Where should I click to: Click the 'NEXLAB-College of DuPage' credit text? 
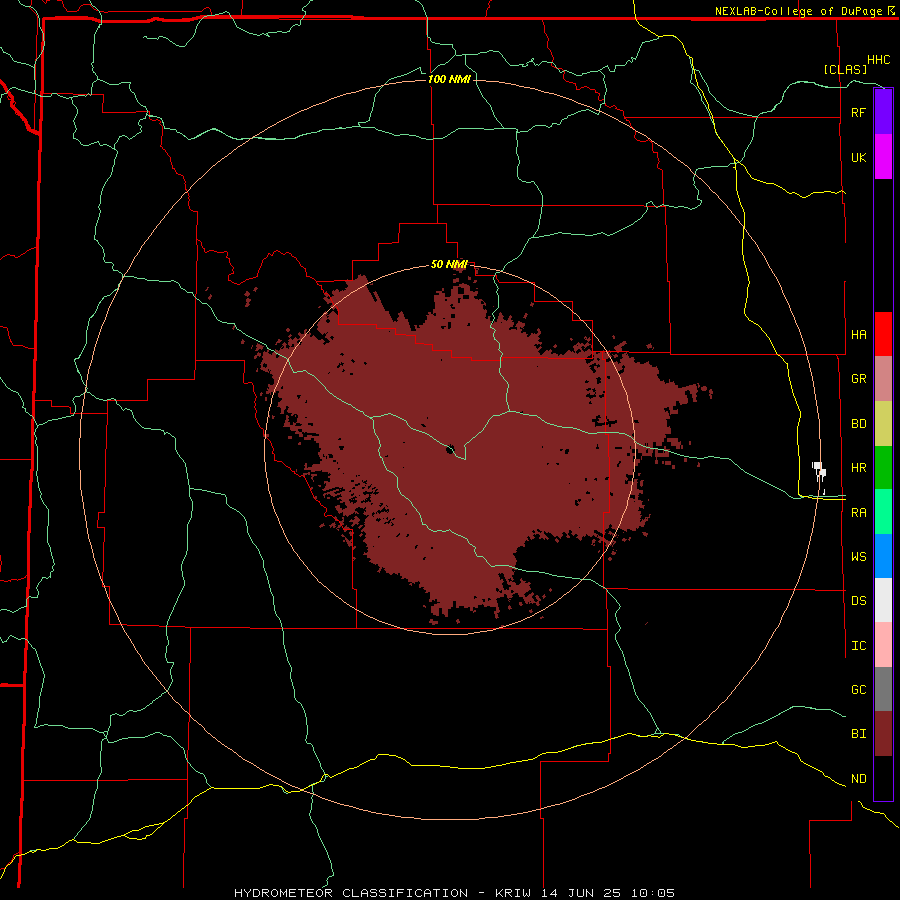tap(798, 11)
